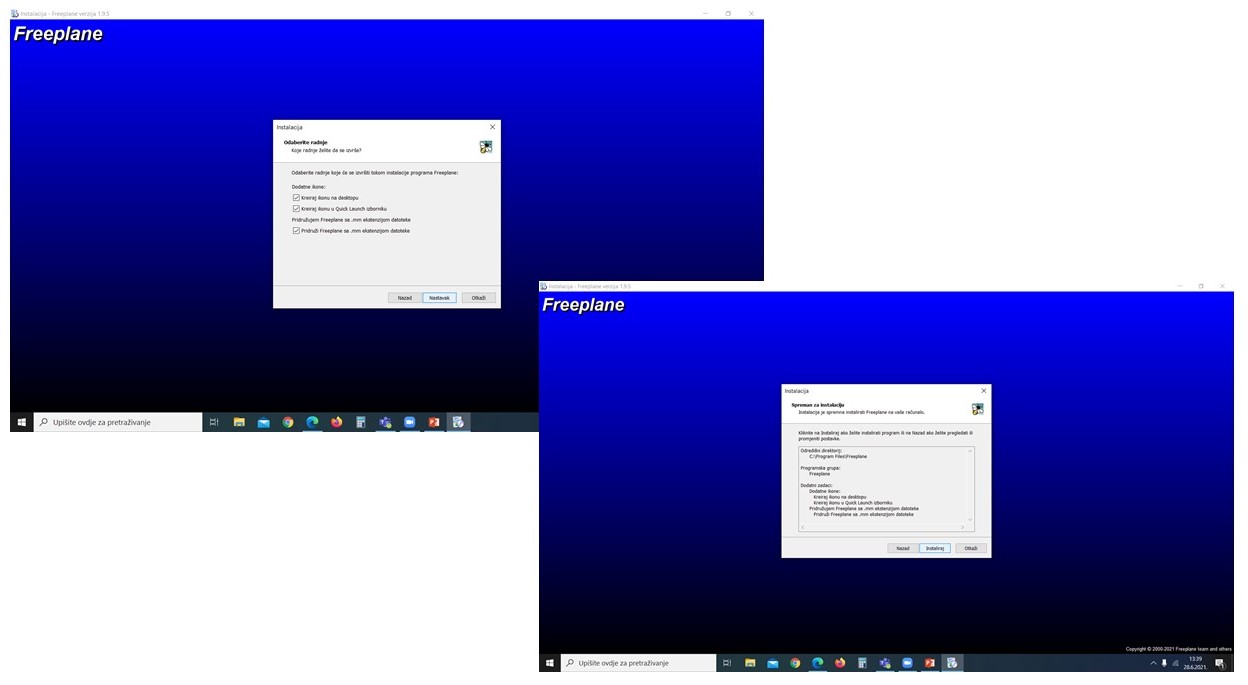Open Task View in the taskbar showing the clock
1248x685 pixels.
click(x=727, y=663)
